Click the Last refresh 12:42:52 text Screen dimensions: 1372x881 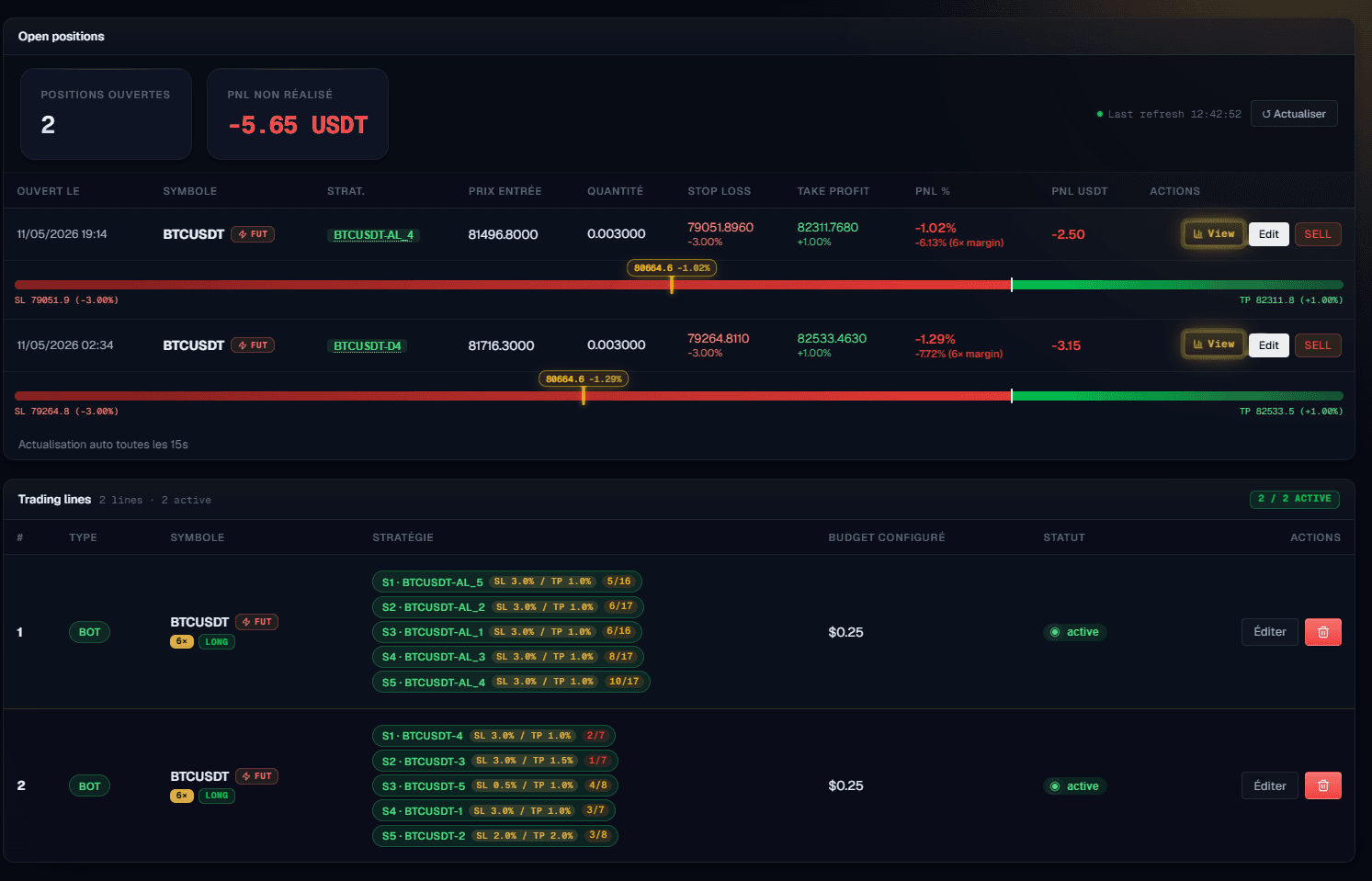coord(1174,114)
